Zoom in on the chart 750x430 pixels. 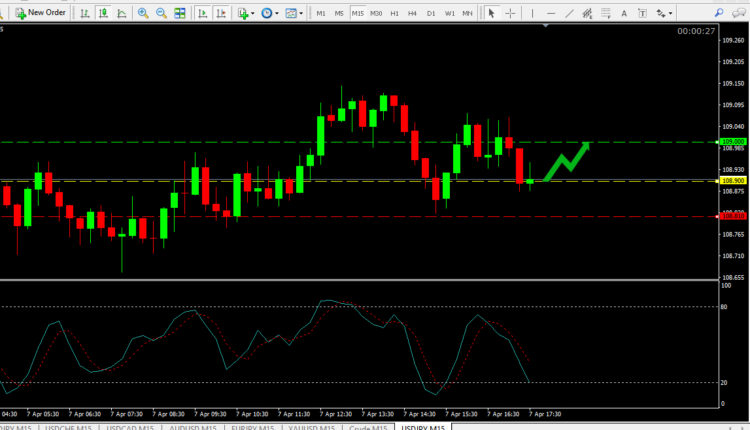tap(143, 13)
